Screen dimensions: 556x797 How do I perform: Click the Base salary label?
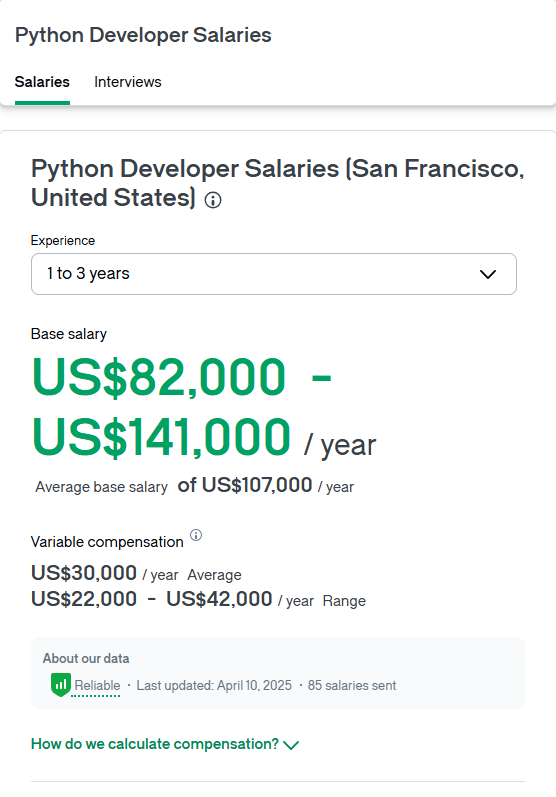(69, 334)
